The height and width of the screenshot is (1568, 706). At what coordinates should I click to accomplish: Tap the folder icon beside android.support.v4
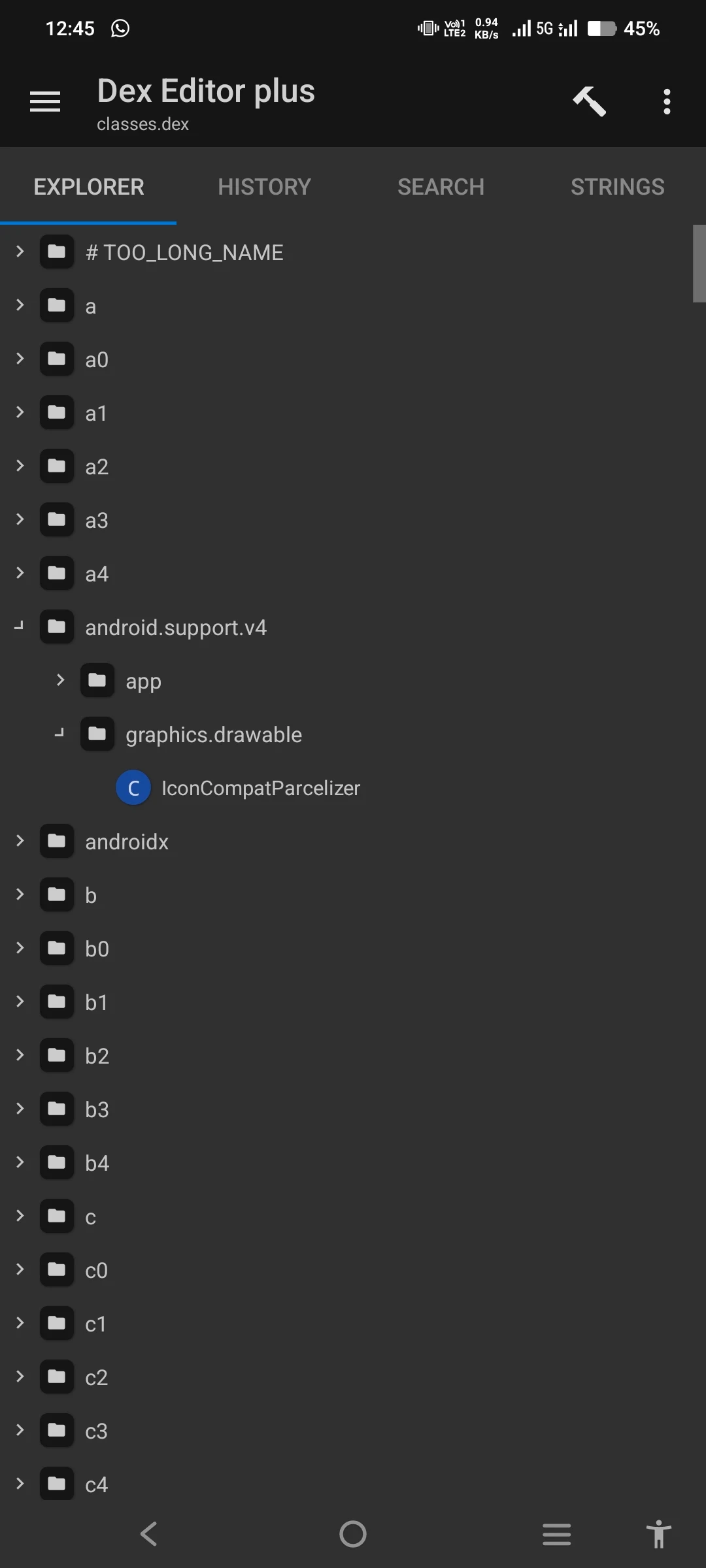(56, 627)
